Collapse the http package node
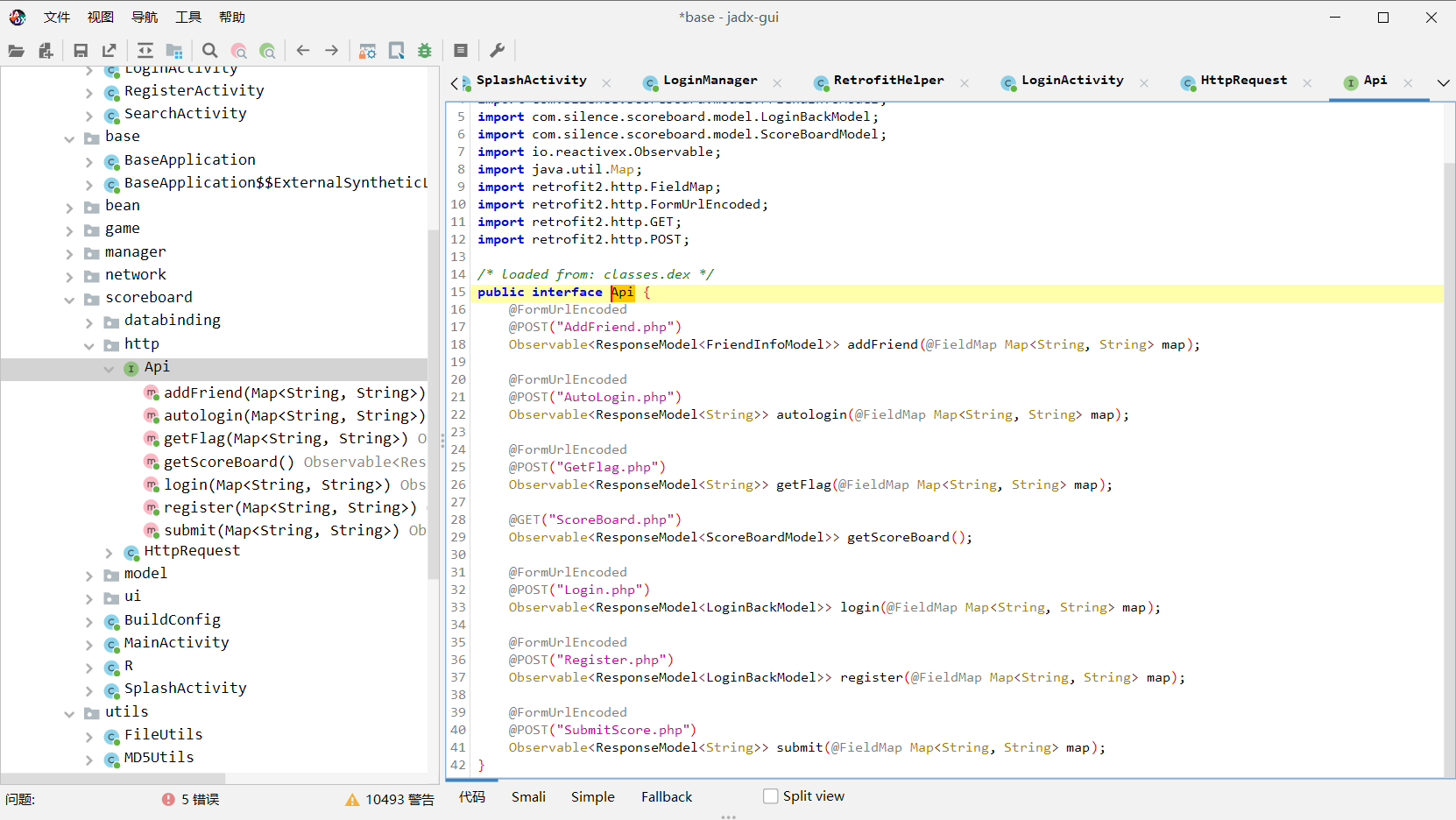Image resolution: width=1456 pixels, height=820 pixels. tap(89, 346)
